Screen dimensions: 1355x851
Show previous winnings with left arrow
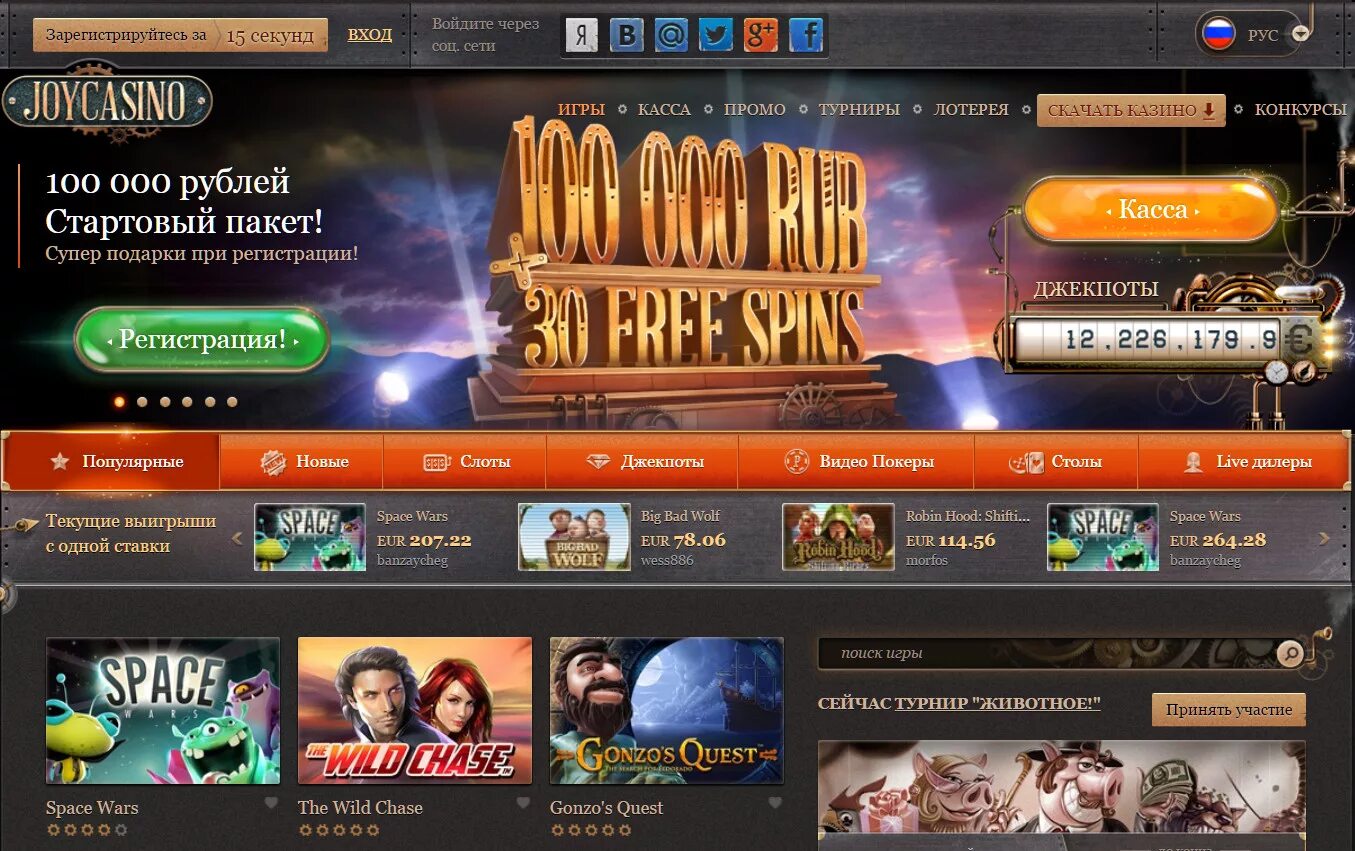[238, 538]
